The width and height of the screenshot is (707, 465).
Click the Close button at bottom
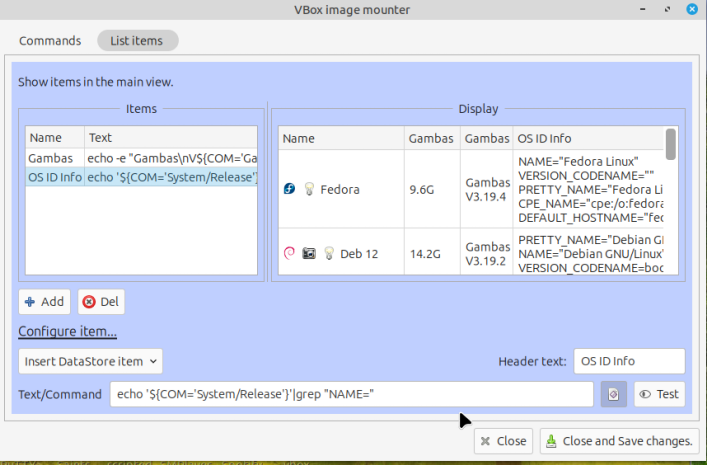click(502, 441)
